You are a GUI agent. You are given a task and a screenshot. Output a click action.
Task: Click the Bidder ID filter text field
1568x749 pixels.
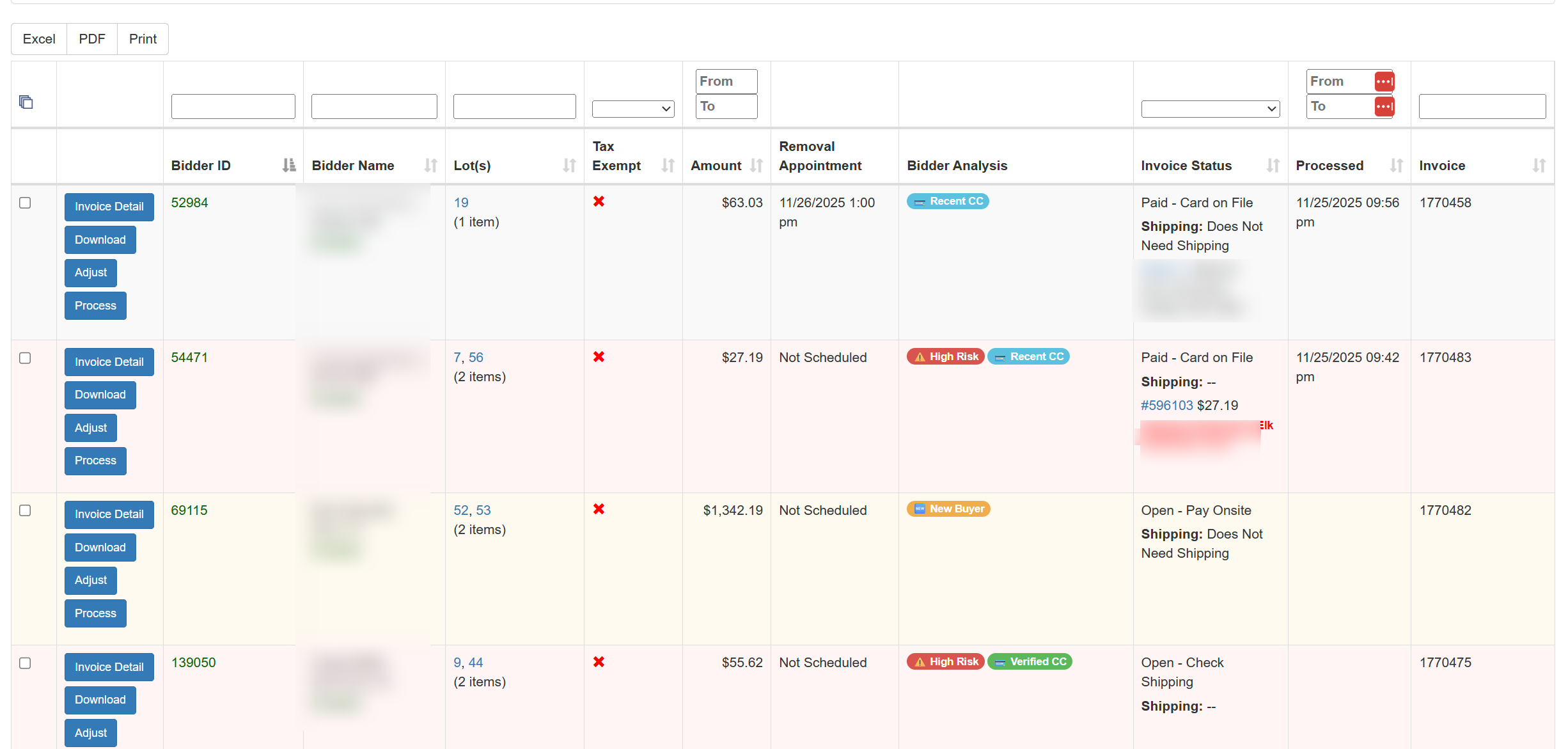(233, 106)
